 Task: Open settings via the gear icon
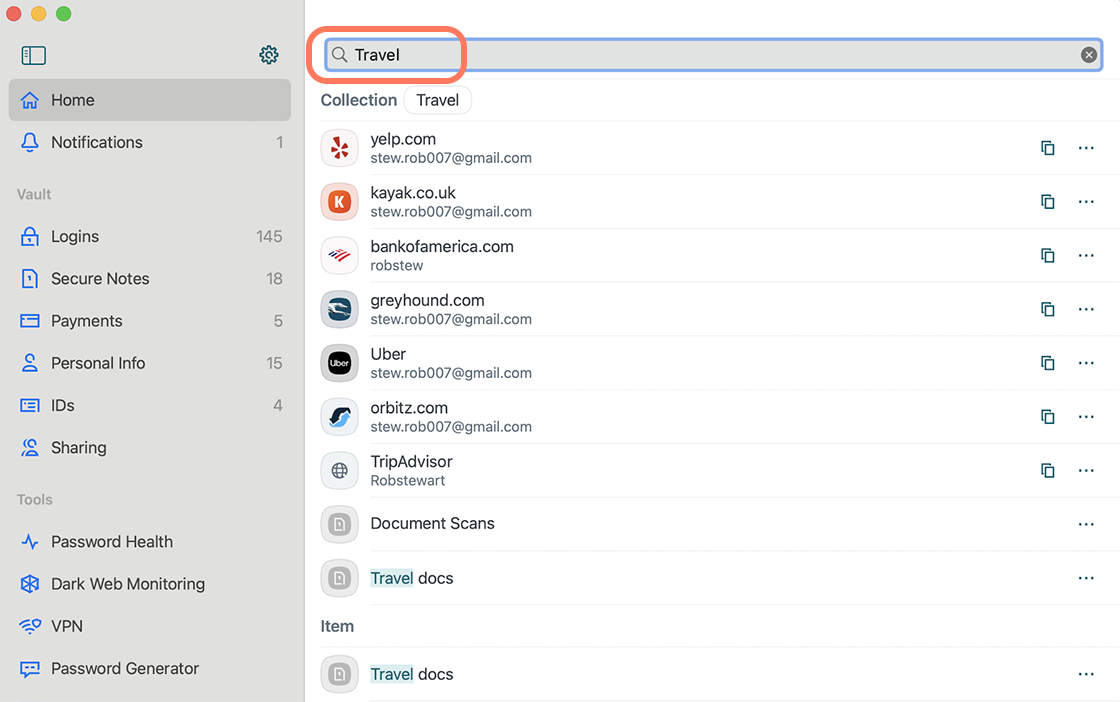[269, 55]
